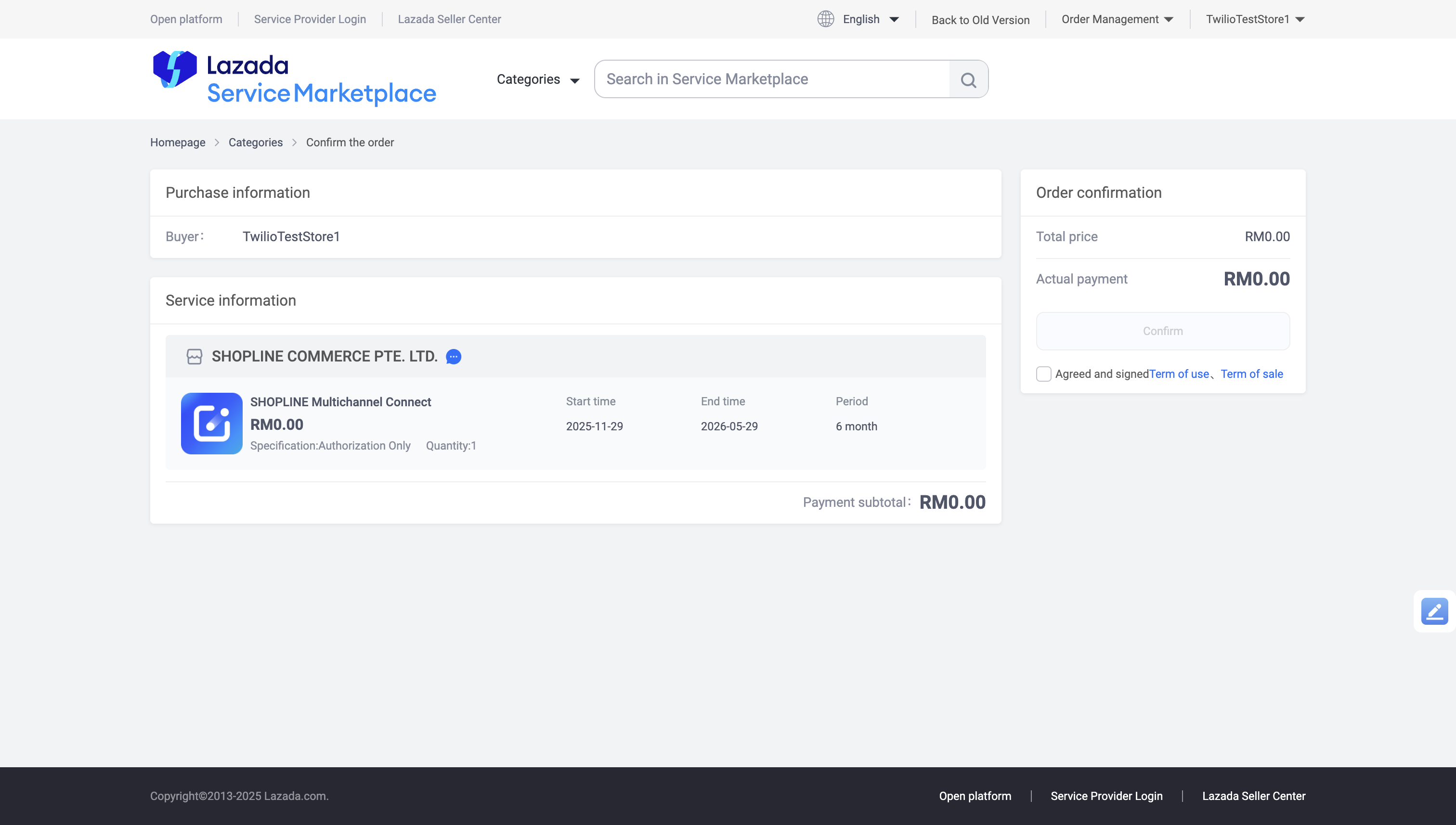This screenshot has height=825, width=1456.
Task: Click end time 2026-05-29
Action: pos(729,426)
